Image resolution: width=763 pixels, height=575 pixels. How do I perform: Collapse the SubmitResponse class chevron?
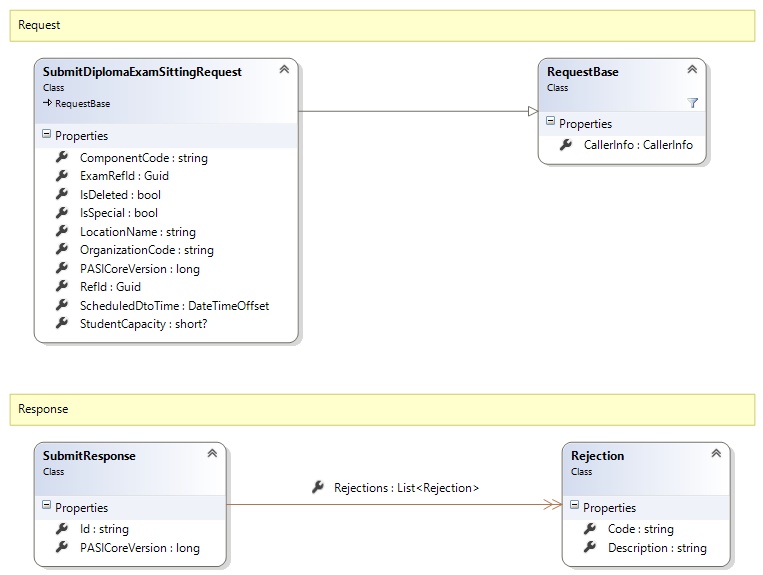click(x=212, y=454)
